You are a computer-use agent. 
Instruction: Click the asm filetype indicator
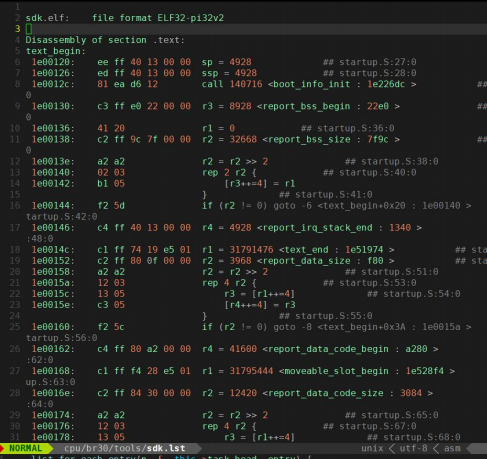452,448
